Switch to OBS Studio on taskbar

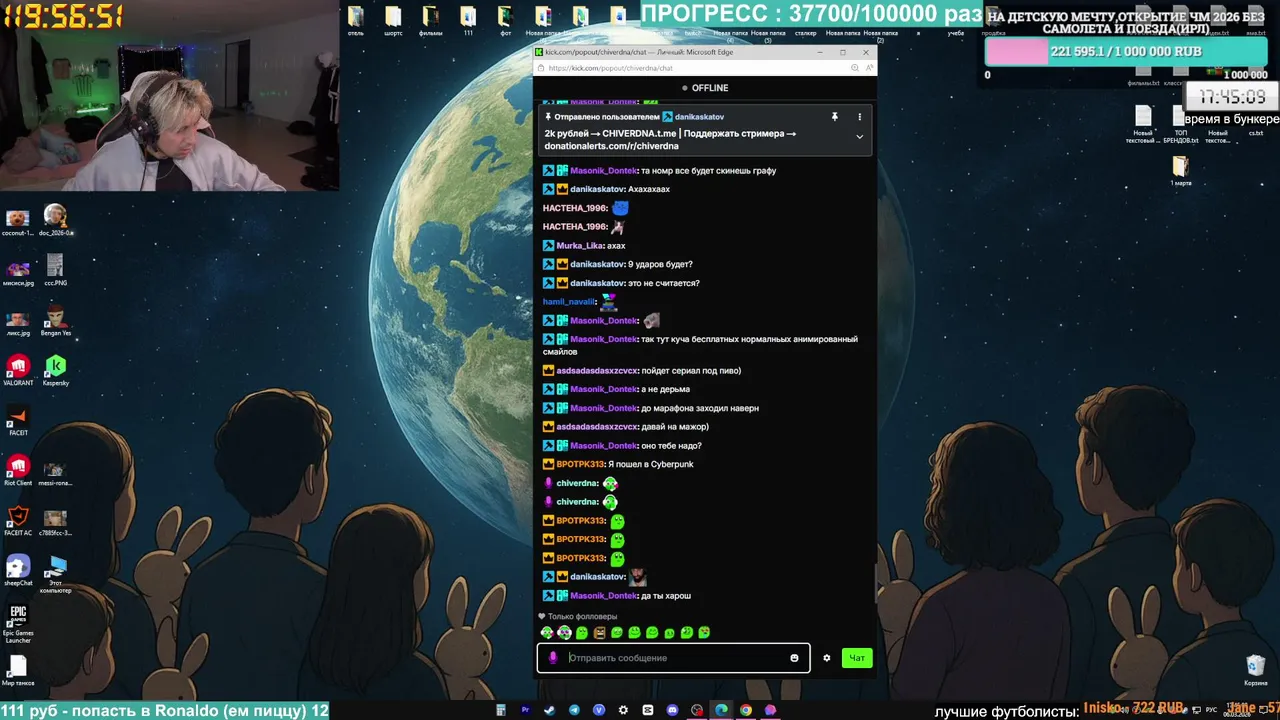point(697,710)
